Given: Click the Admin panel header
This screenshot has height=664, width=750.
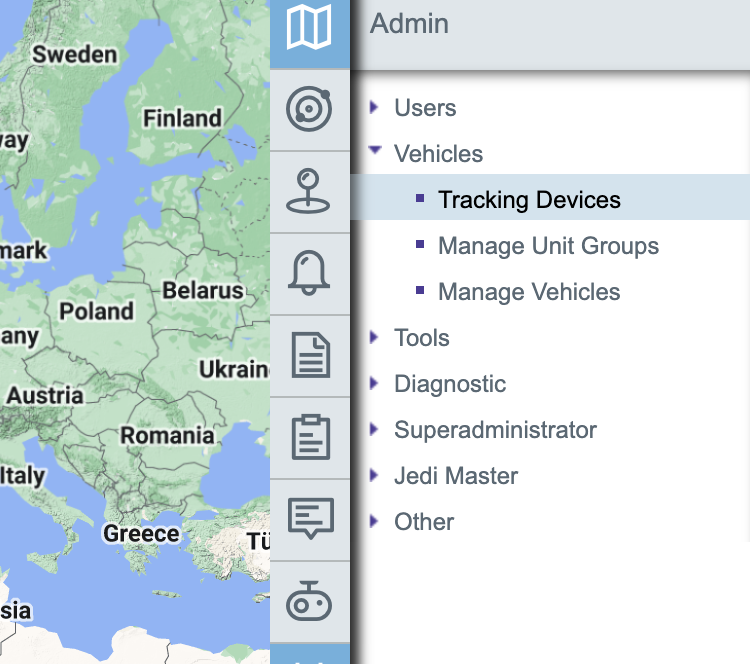Looking at the screenshot, I should click(x=410, y=24).
